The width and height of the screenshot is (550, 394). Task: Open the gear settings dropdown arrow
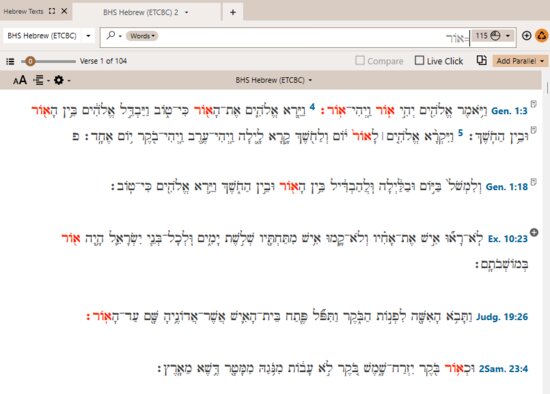pyautogui.click(x=69, y=81)
